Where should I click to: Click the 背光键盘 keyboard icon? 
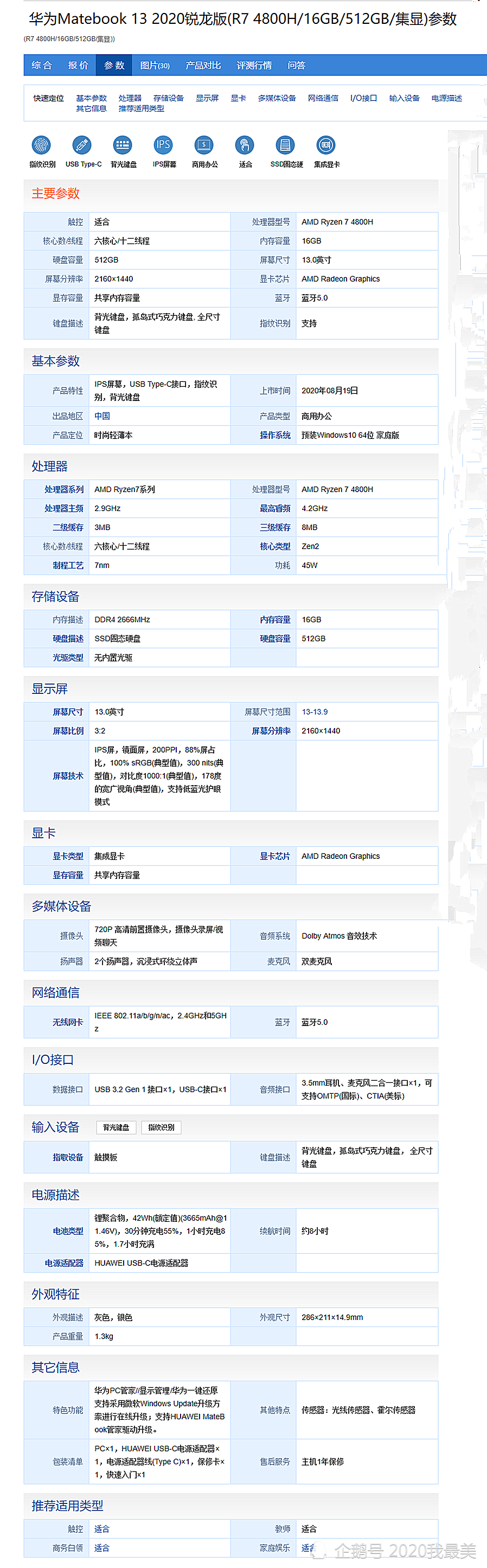[x=123, y=145]
